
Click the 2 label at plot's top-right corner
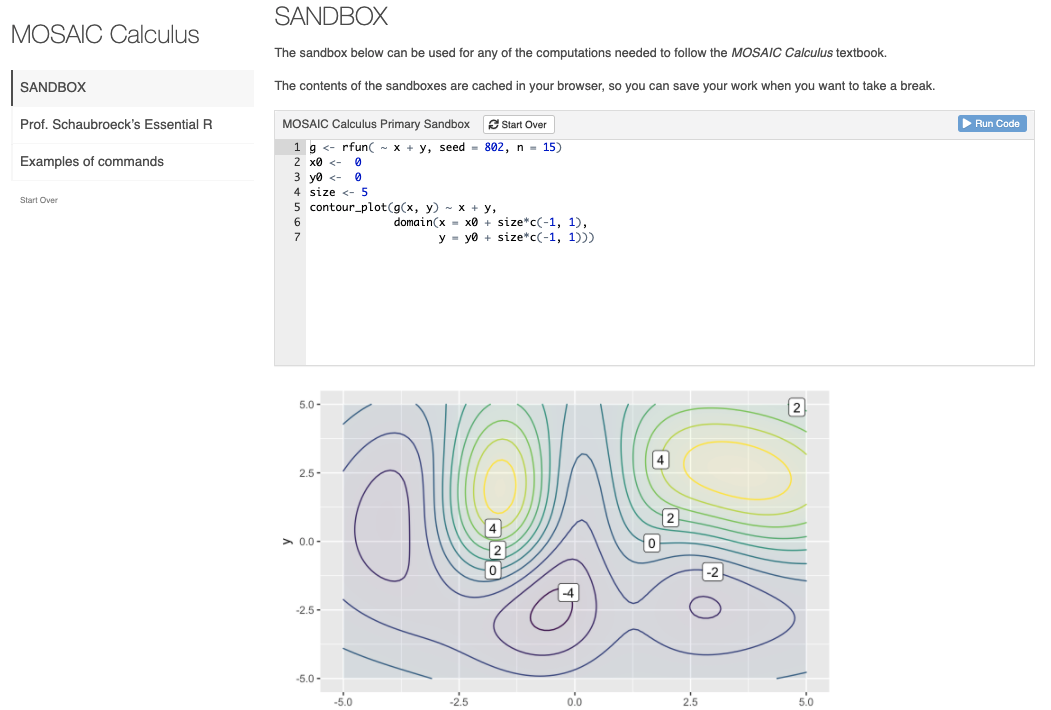tap(796, 407)
